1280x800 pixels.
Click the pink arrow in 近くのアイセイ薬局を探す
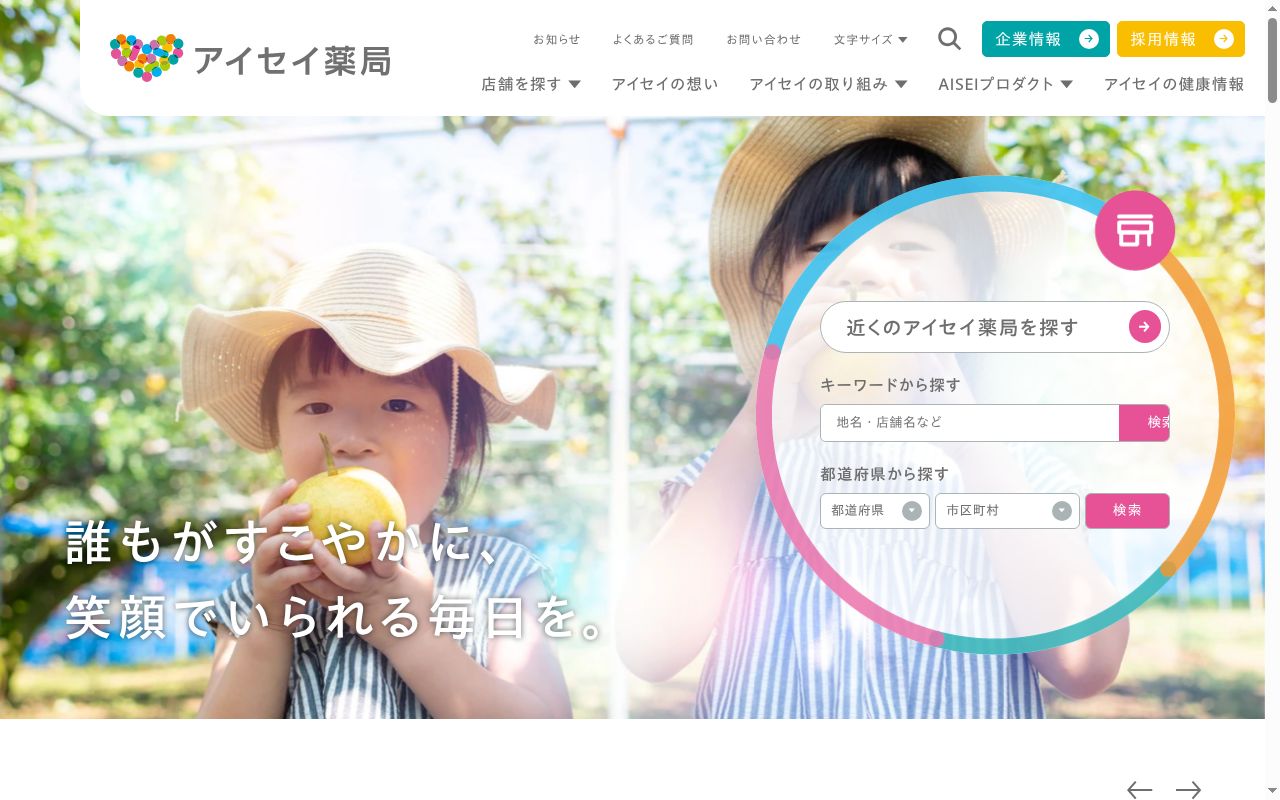click(1145, 327)
